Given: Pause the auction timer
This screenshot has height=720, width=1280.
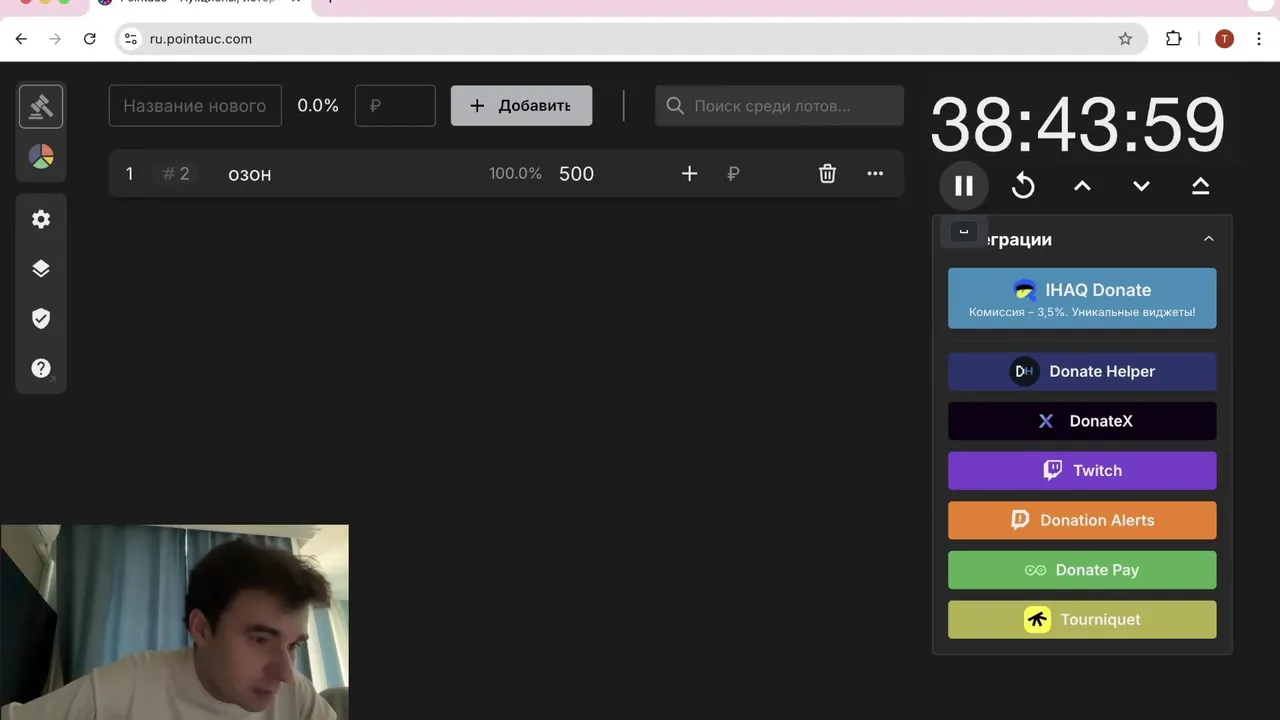Looking at the screenshot, I should click(x=964, y=186).
